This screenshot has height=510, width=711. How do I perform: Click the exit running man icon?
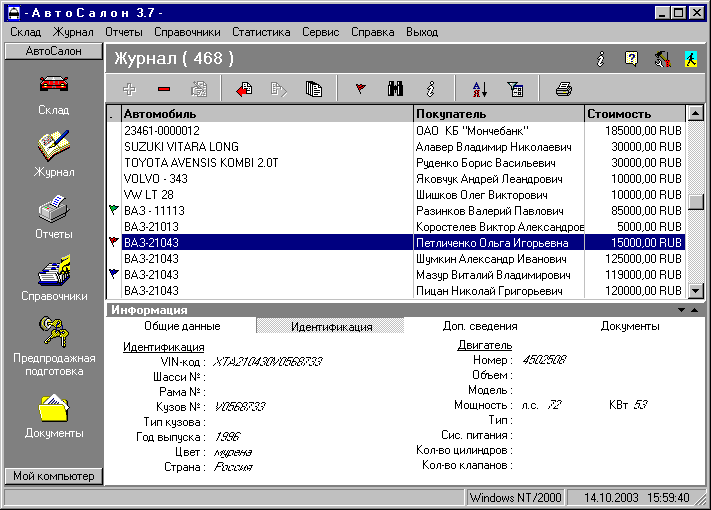click(x=691, y=59)
